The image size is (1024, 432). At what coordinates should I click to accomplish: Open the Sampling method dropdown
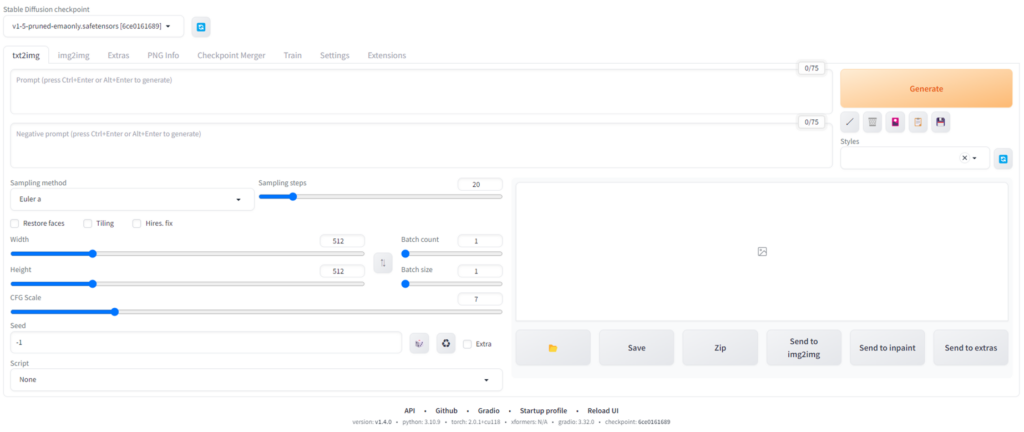(130, 199)
